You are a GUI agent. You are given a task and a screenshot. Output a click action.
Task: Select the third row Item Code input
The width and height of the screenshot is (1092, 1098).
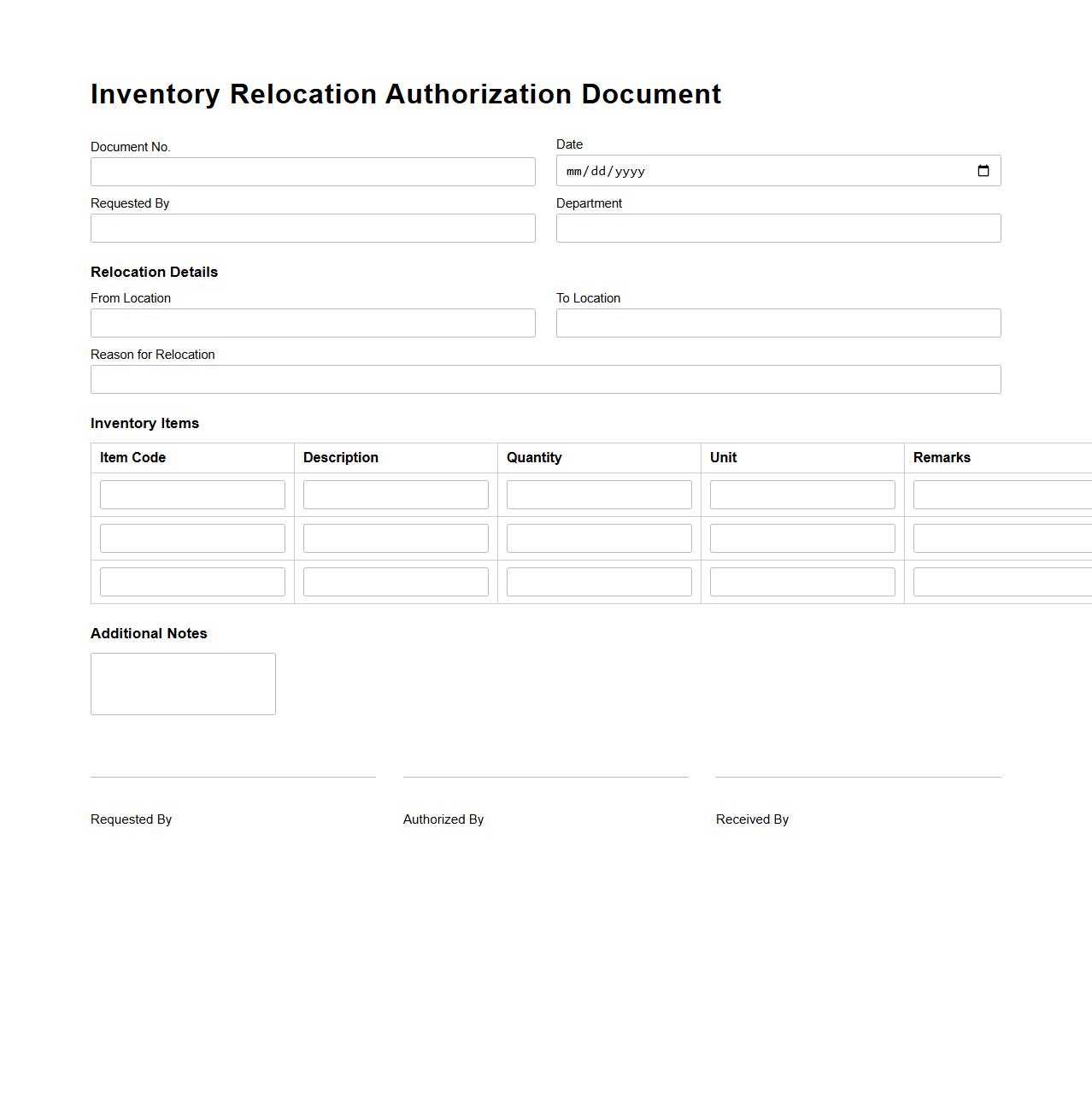(x=192, y=581)
